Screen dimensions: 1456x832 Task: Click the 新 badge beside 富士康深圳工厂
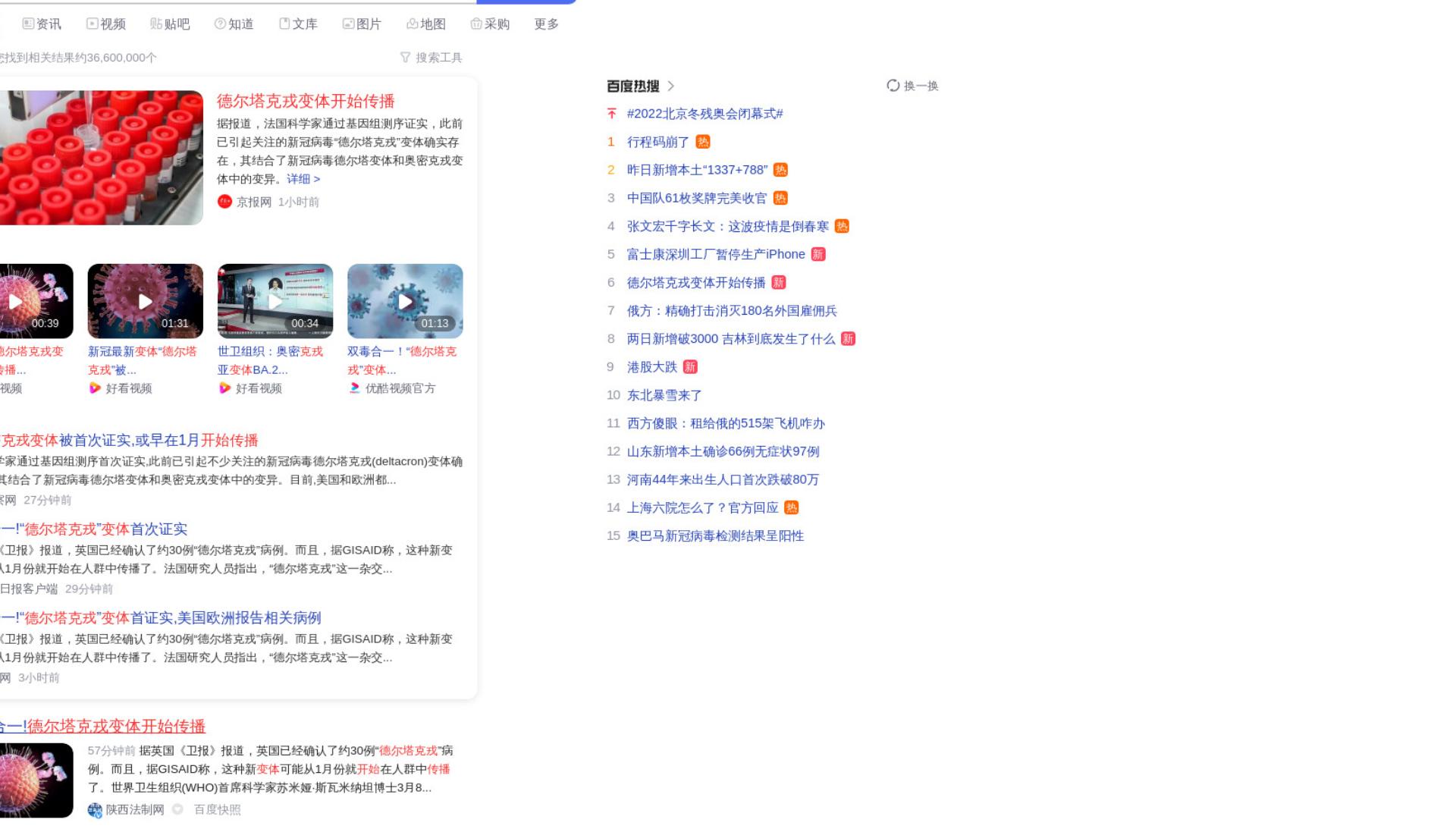click(817, 254)
